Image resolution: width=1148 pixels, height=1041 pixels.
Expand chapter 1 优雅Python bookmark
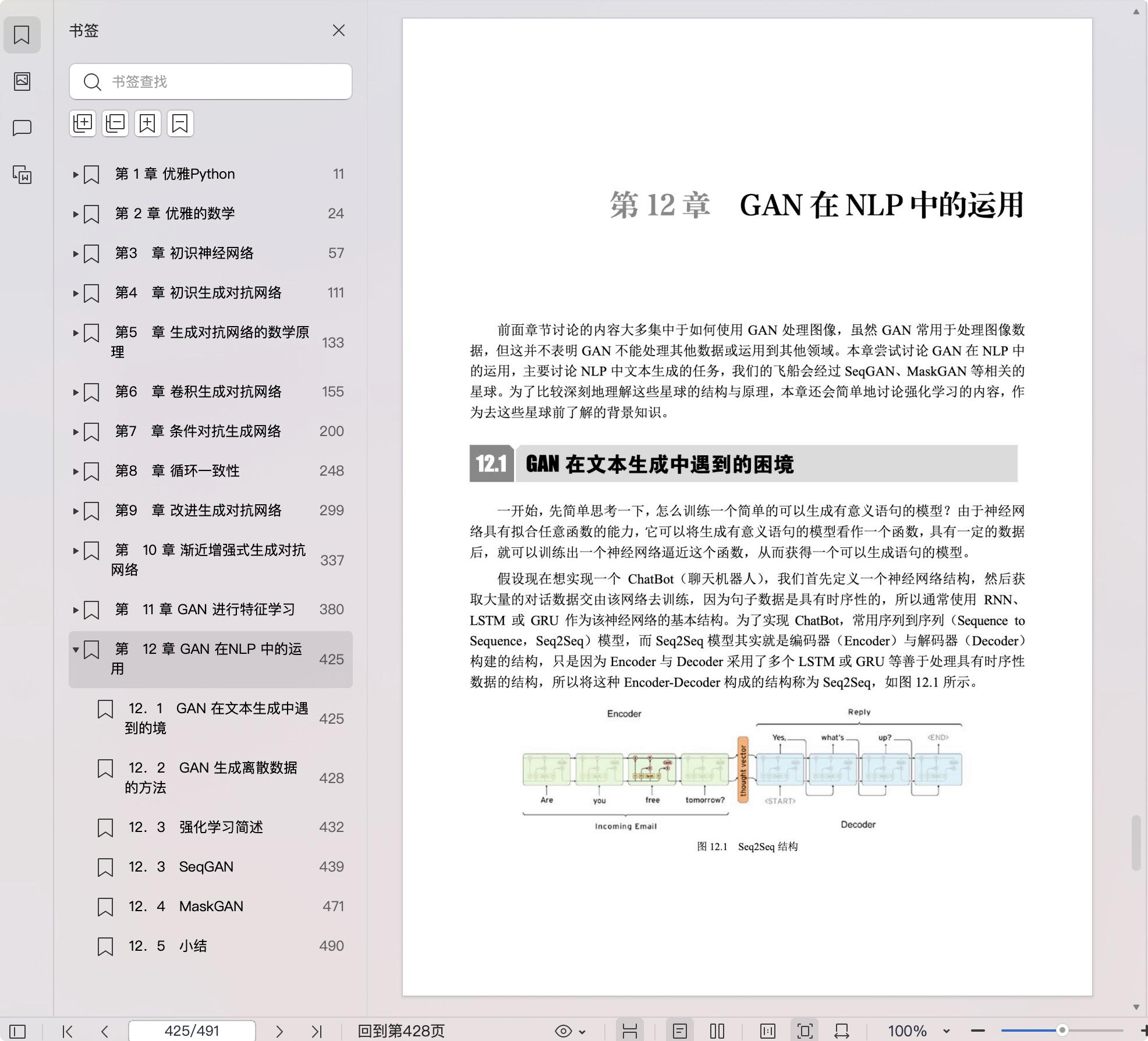tap(76, 174)
